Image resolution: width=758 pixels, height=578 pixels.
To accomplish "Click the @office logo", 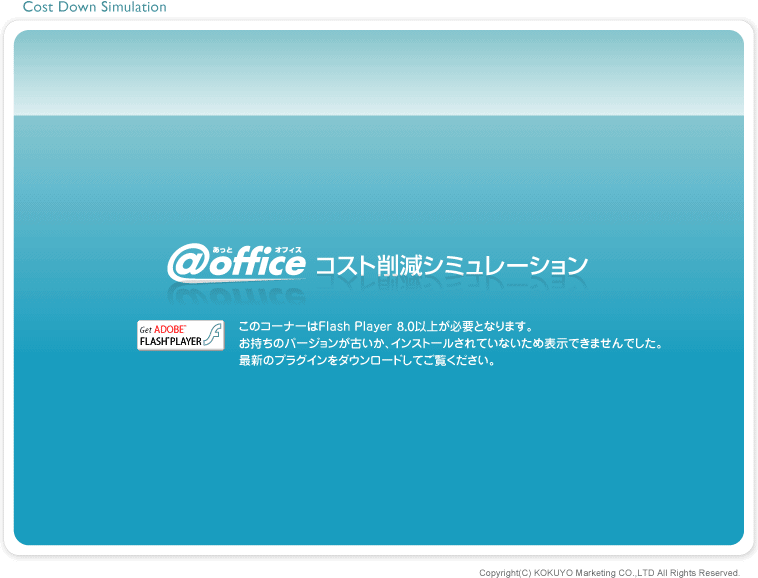I will pos(236,263).
